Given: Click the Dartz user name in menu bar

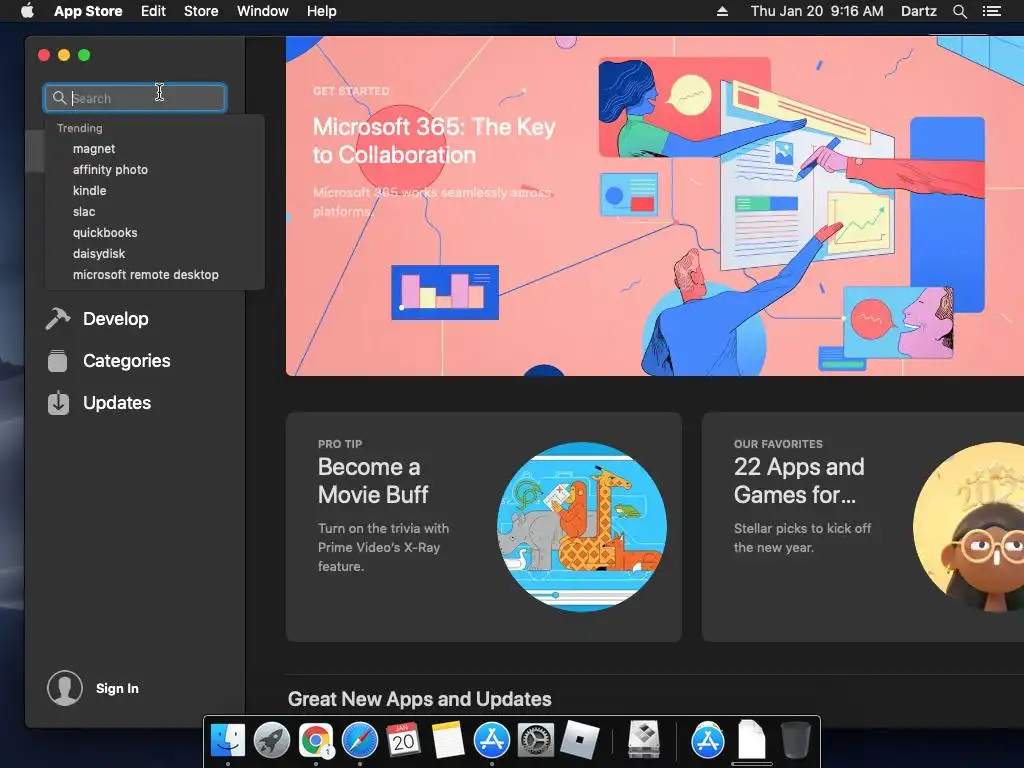Looking at the screenshot, I should (919, 11).
